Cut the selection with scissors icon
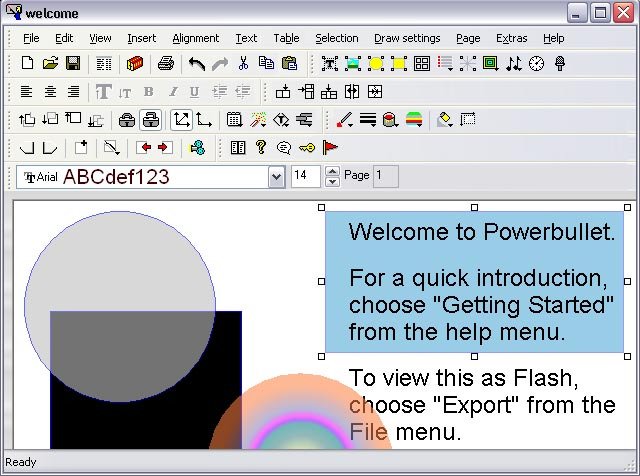 pos(243,64)
